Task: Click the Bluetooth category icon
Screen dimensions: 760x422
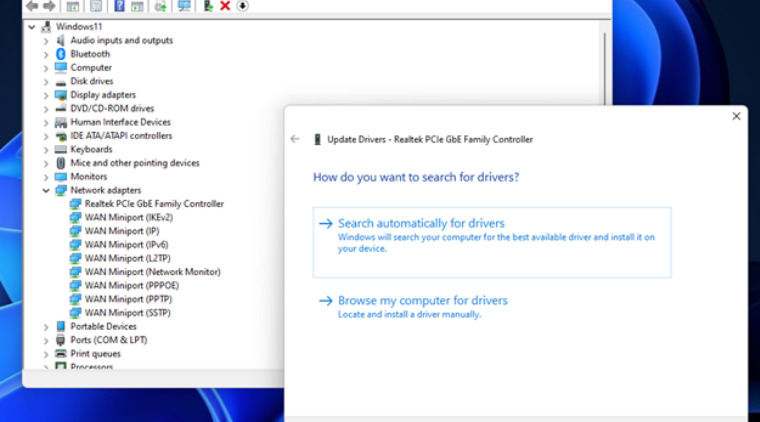Action: pos(61,54)
